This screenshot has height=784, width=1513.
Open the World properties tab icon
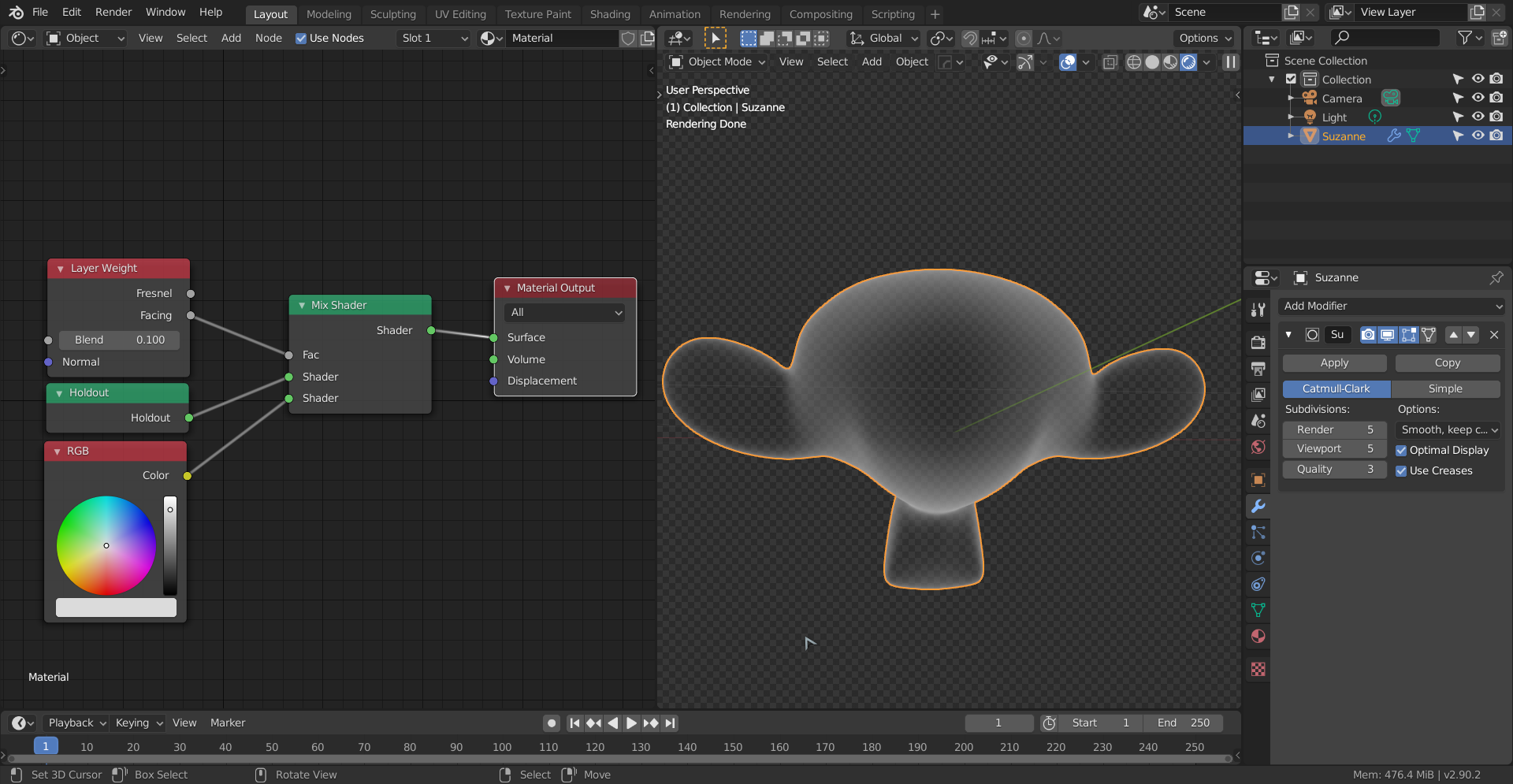coord(1258,447)
